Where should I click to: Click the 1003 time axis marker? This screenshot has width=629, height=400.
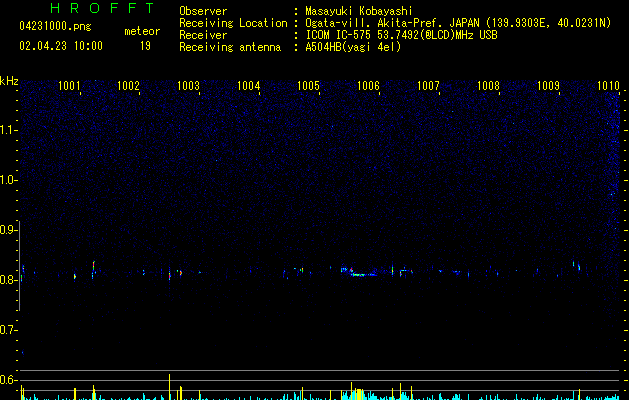tap(189, 86)
